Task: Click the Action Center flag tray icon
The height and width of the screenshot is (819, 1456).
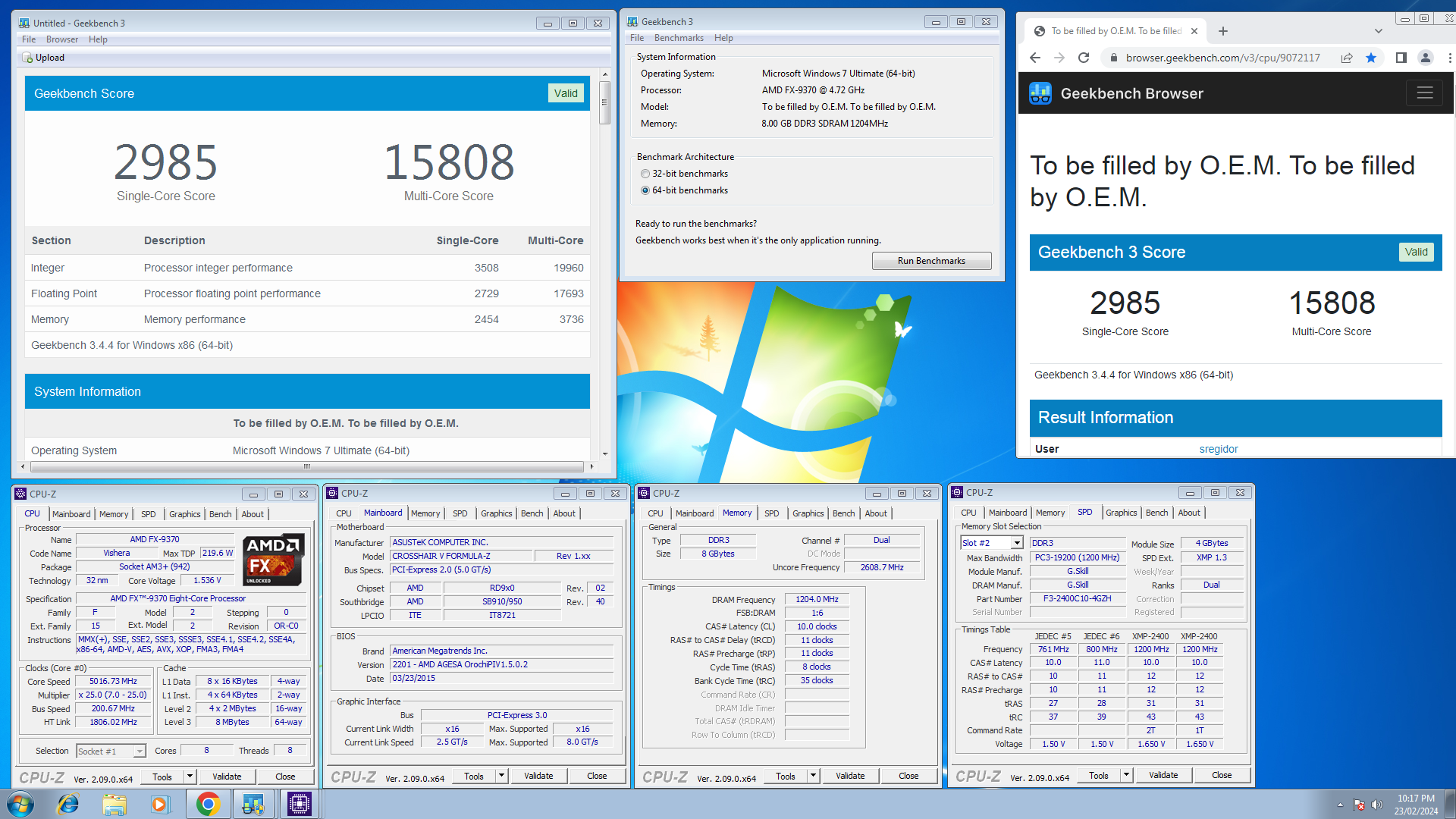Action: pos(1359,805)
